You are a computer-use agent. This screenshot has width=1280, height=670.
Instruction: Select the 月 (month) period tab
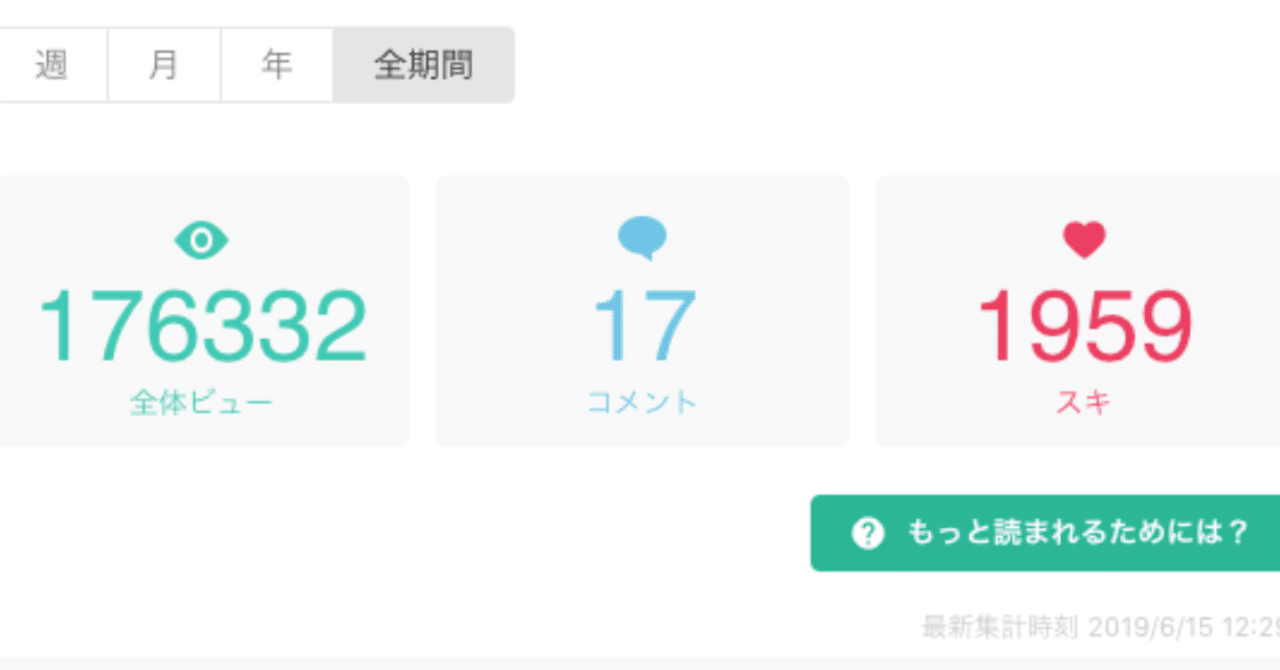(x=163, y=65)
